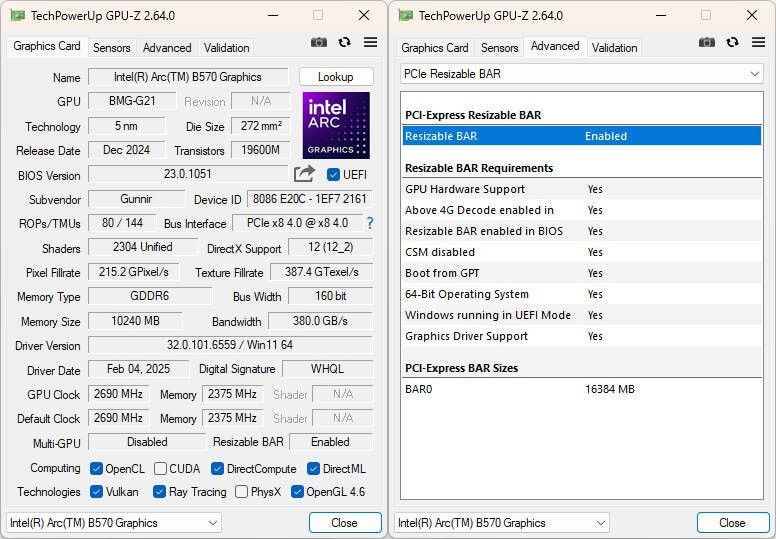Image resolution: width=776 pixels, height=539 pixels.
Task: Open the PCIe Resizable BAR dropdown
Action: click(x=582, y=74)
